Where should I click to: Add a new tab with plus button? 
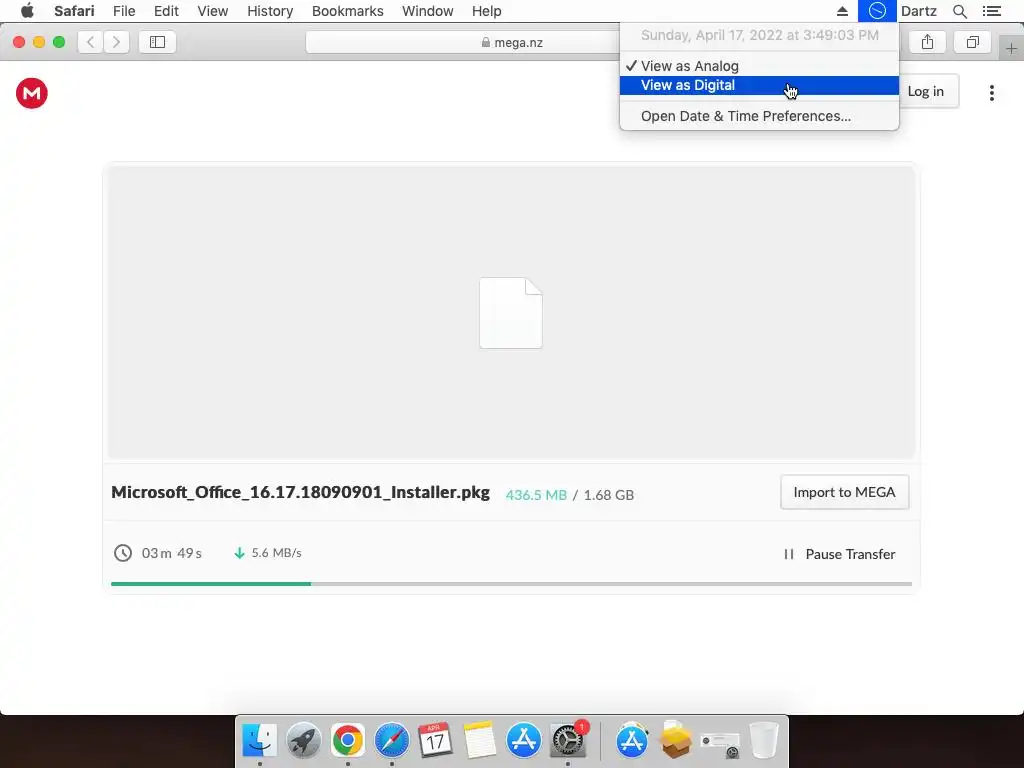click(1011, 48)
